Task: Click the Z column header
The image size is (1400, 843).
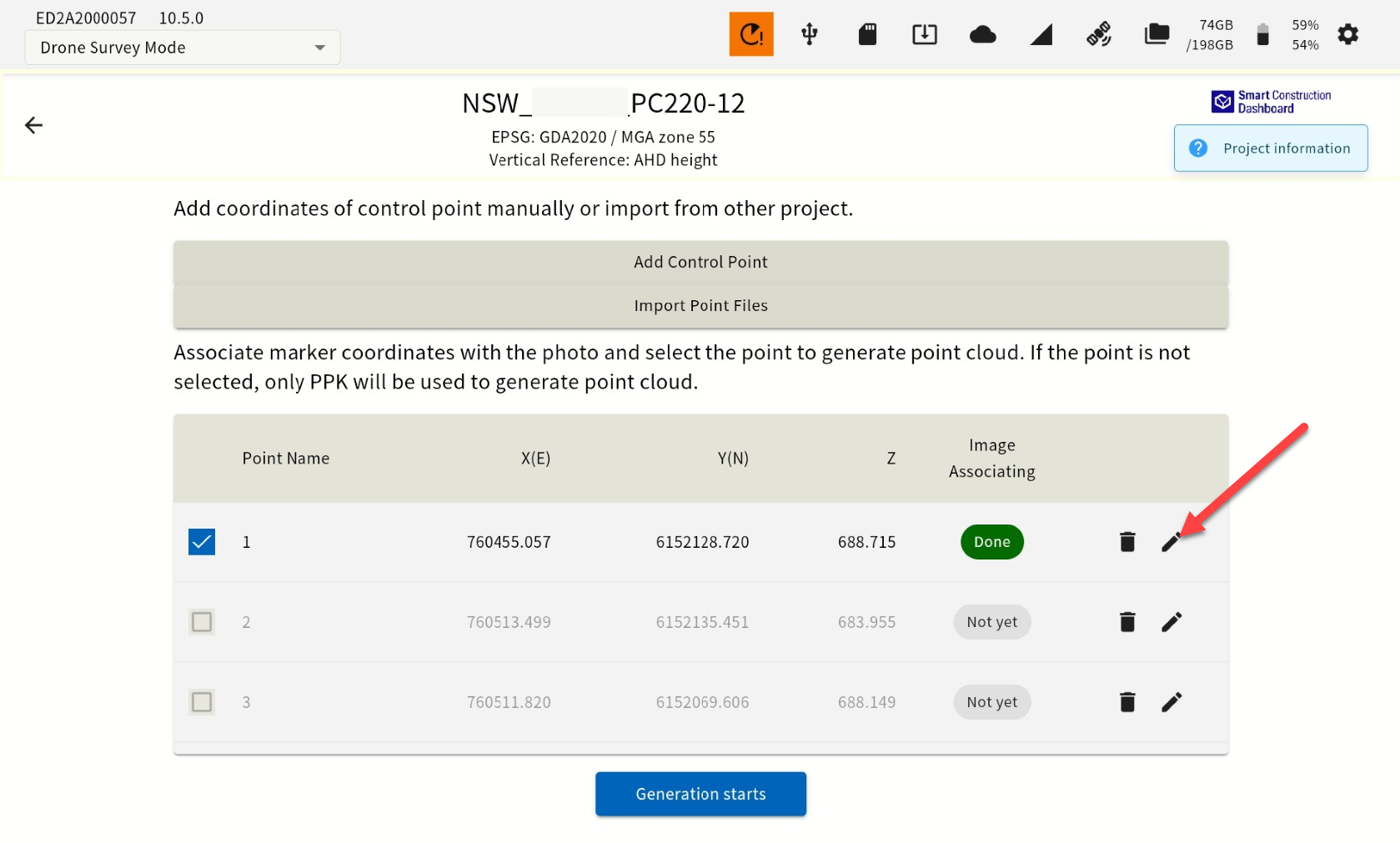Action: 891,459
